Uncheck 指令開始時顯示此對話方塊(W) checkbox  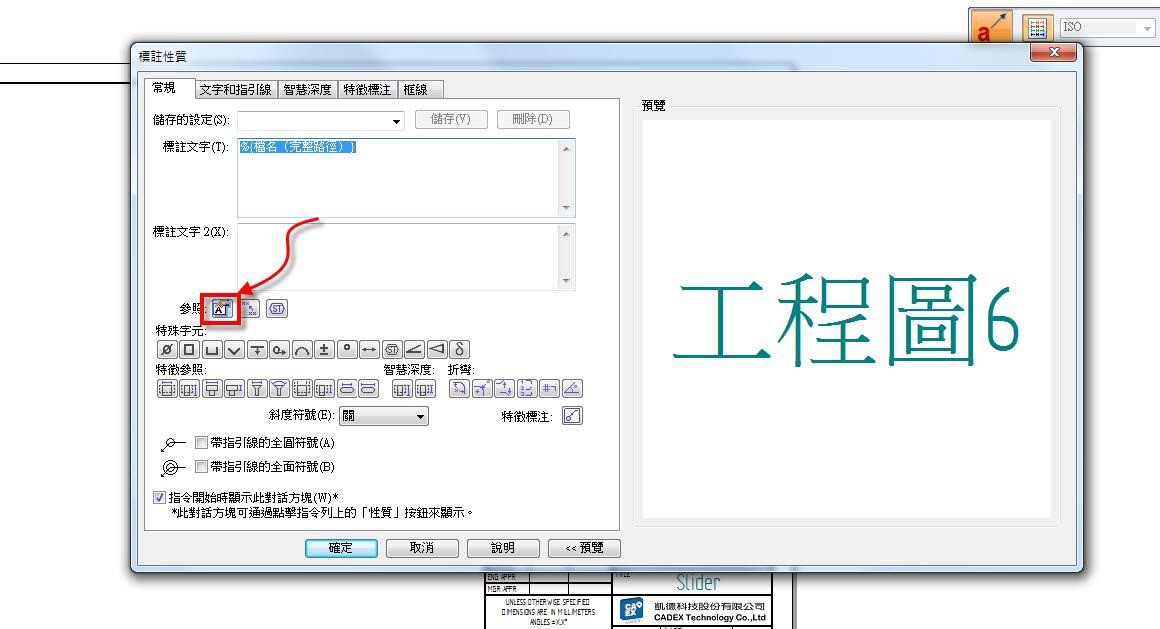[x=159, y=497]
